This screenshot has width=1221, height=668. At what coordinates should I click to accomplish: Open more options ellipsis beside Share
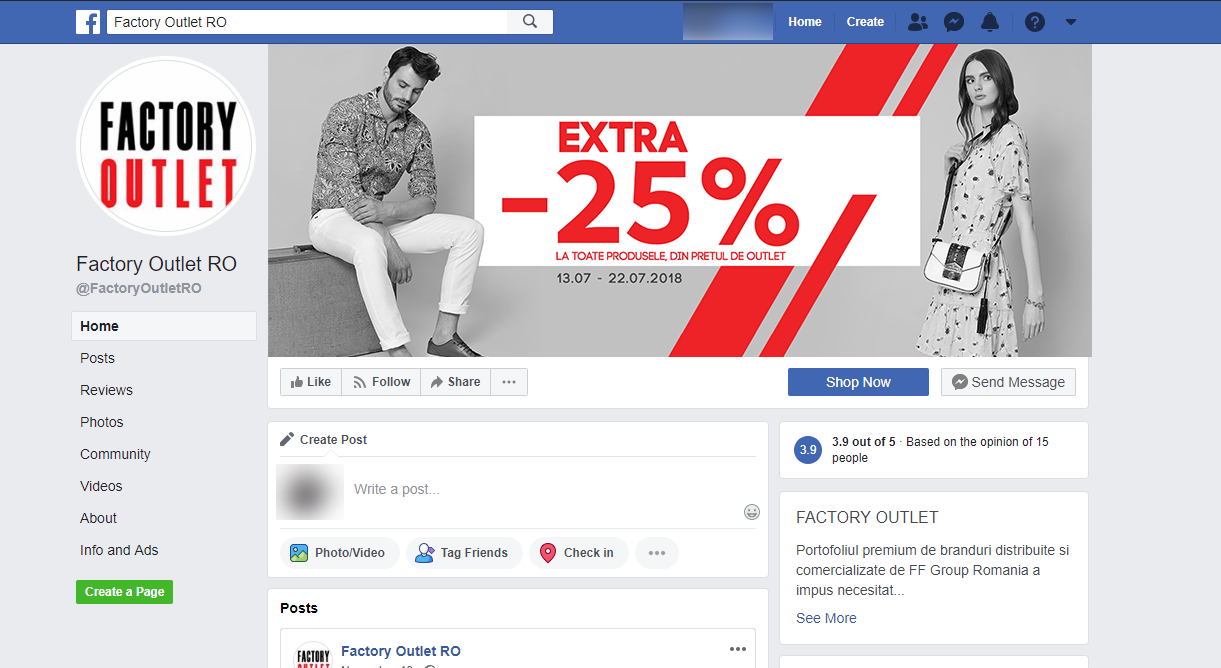coord(509,382)
